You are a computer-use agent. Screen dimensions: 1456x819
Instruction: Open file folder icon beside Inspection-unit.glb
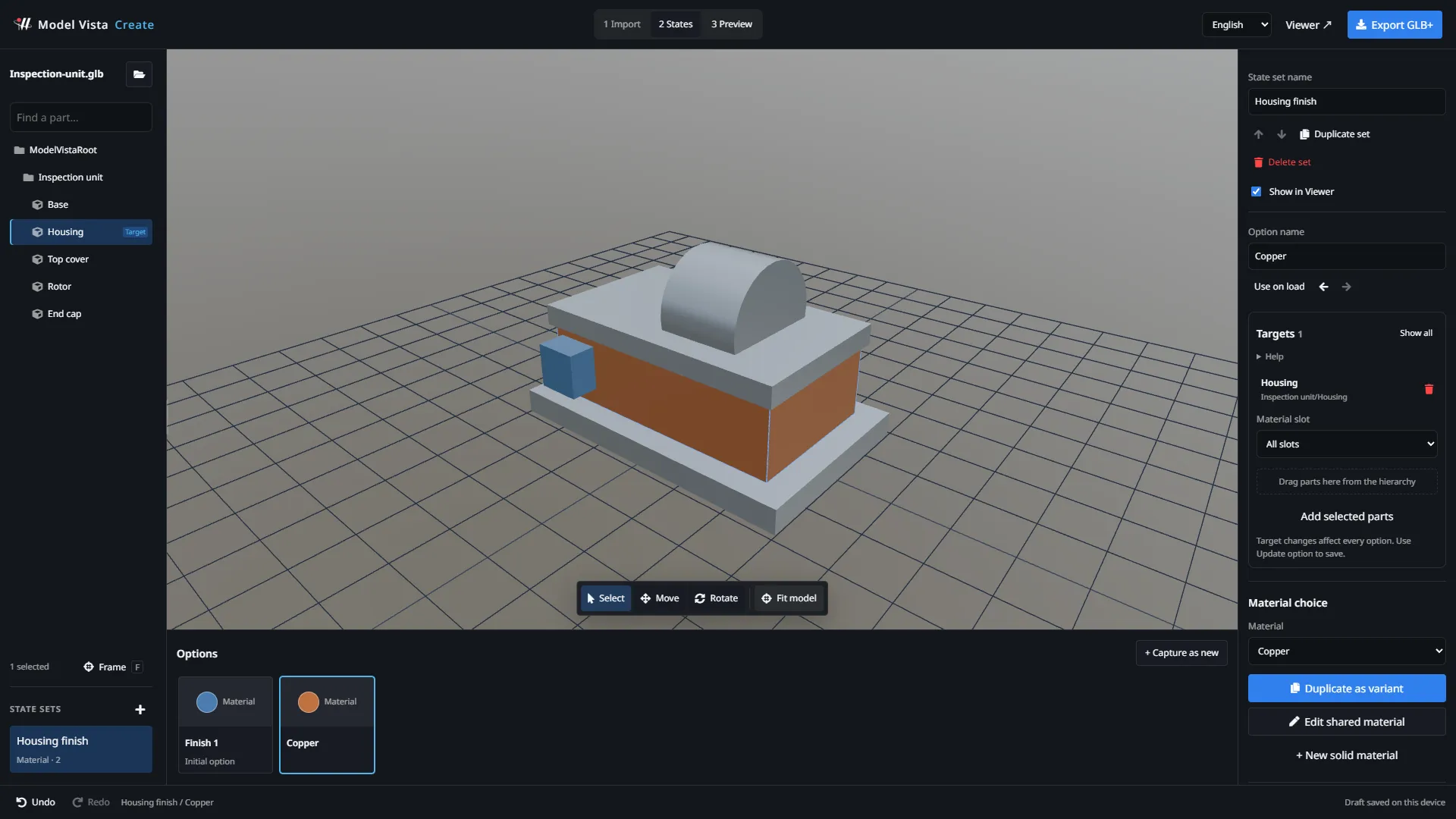pos(139,74)
